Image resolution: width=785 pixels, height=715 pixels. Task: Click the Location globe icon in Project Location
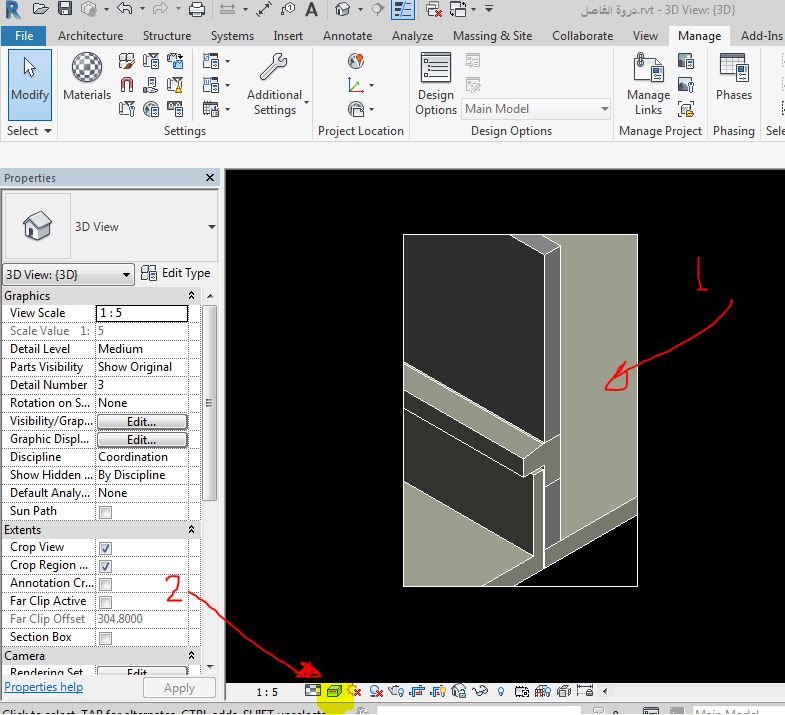tap(356, 61)
